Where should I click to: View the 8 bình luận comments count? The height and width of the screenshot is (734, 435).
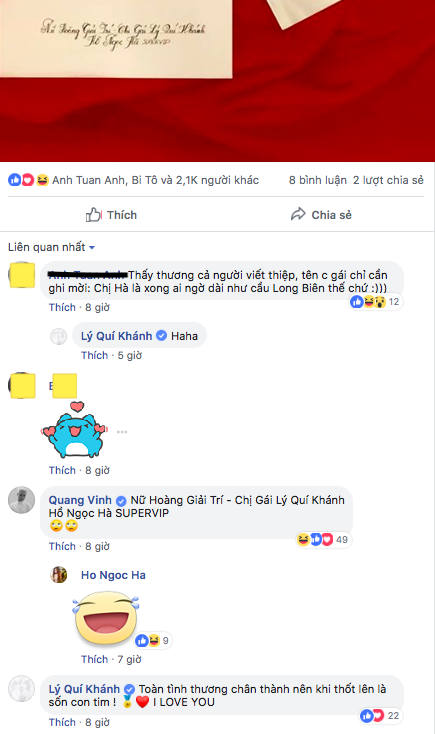pyautogui.click(x=317, y=180)
